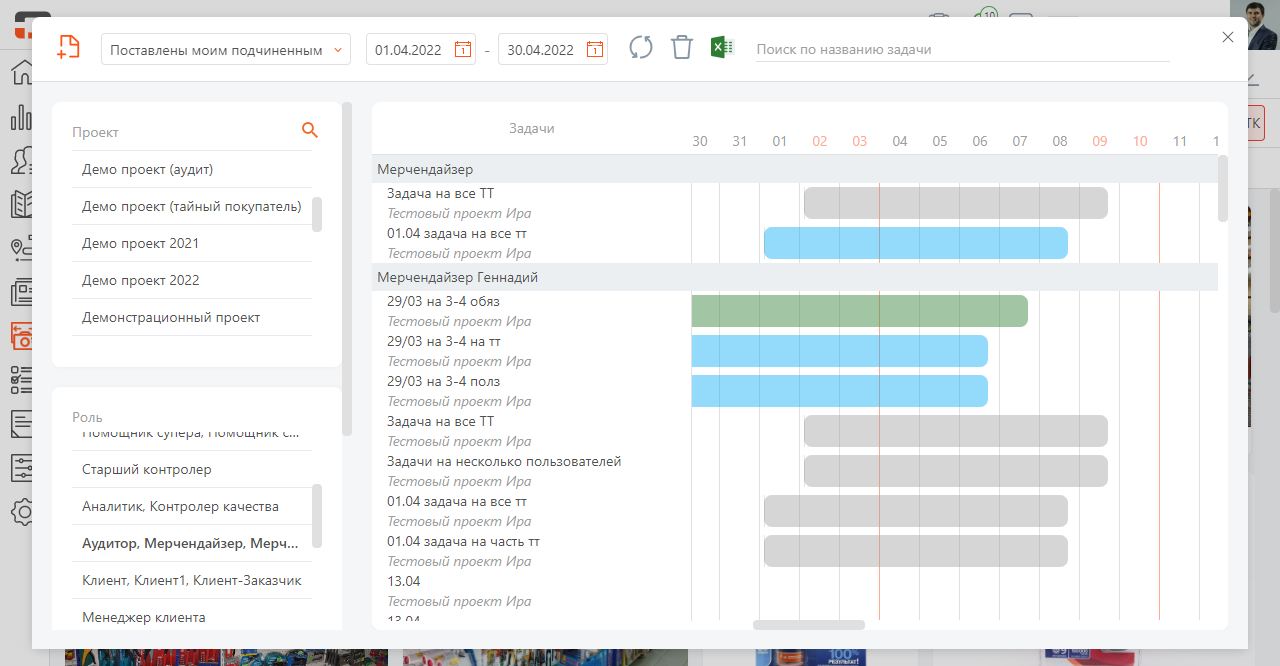Click the 'Мерчендайзер Геннадий' group header
1280x666 pixels.
460,277
